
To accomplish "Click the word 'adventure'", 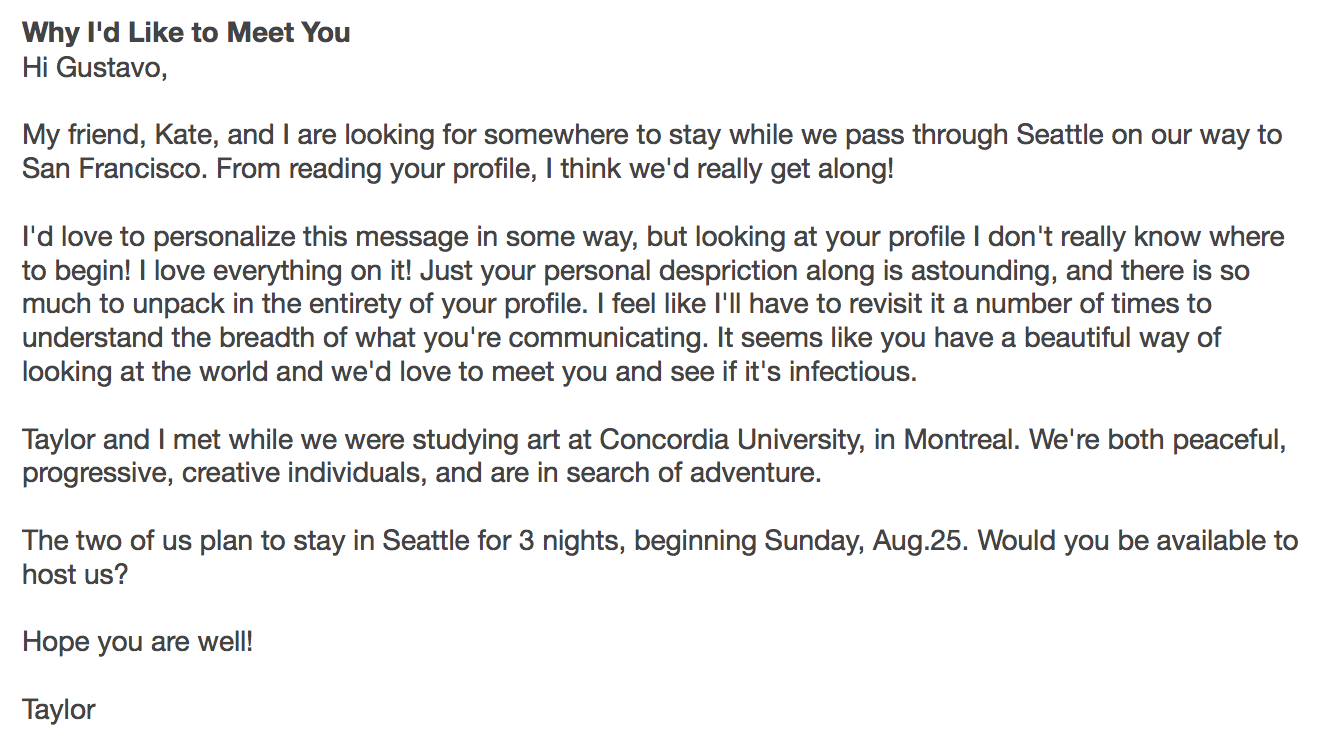I will pyautogui.click(x=754, y=474).
